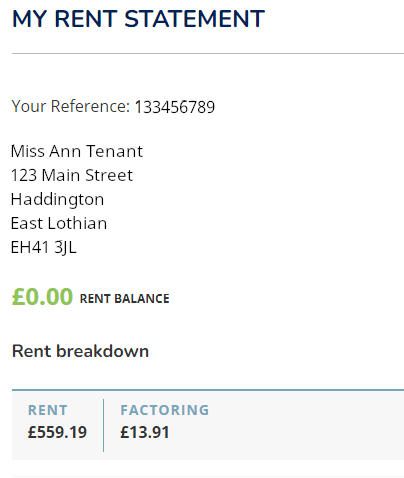Click the Rent breakdown heading
Image resolution: width=404 pixels, height=478 pixels.
tap(80, 351)
